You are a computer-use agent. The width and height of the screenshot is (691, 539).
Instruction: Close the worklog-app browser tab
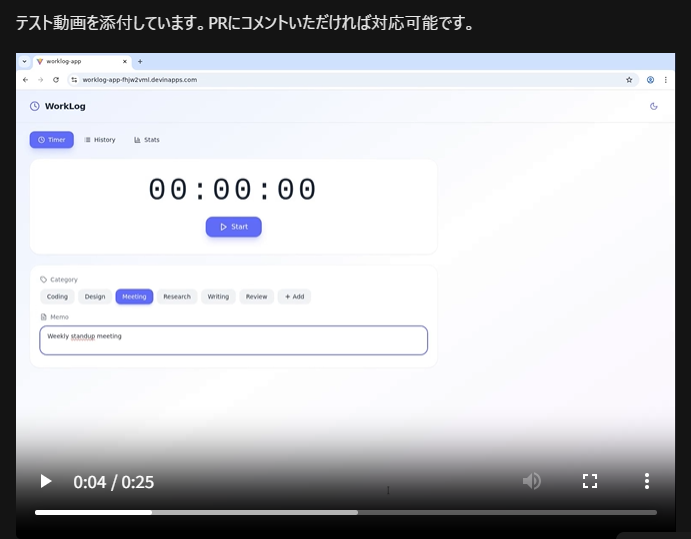coord(125,62)
